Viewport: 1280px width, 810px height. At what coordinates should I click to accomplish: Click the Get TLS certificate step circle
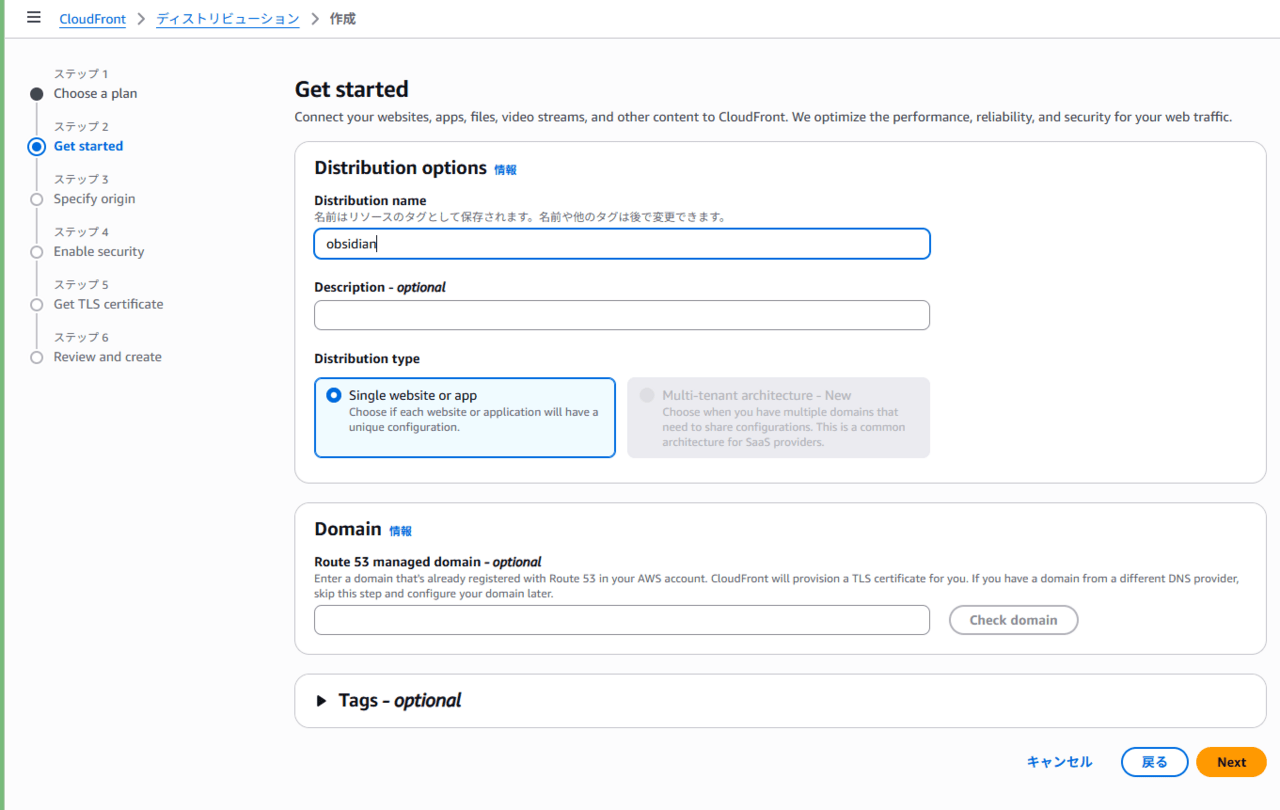pos(37,305)
